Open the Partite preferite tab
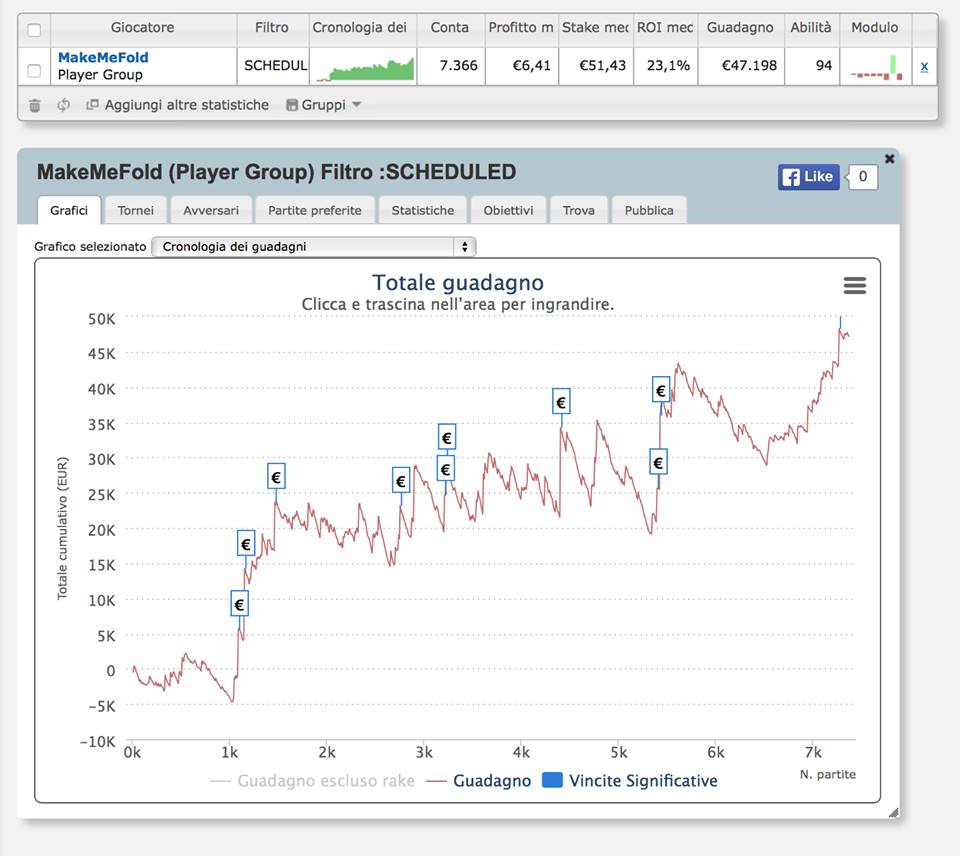 point(315,210)
